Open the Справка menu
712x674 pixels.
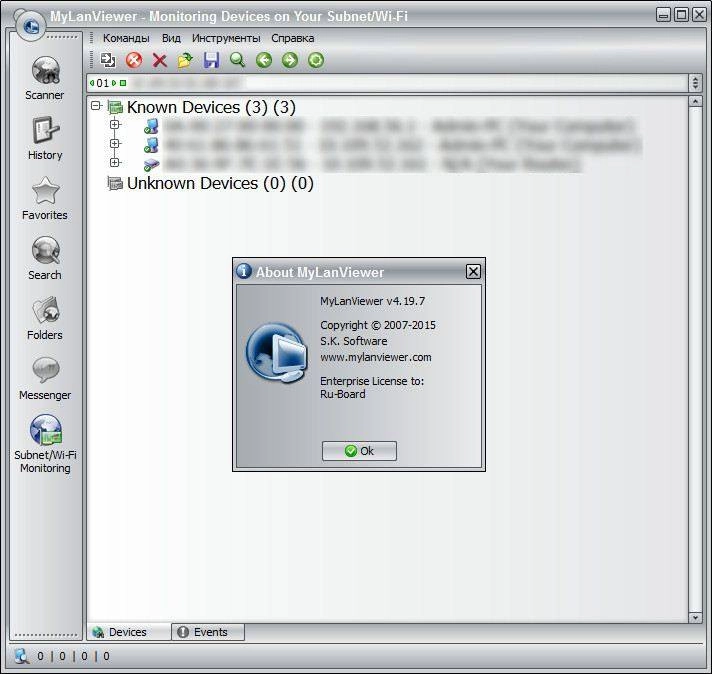pyautogui.click(x=293, y=38)
